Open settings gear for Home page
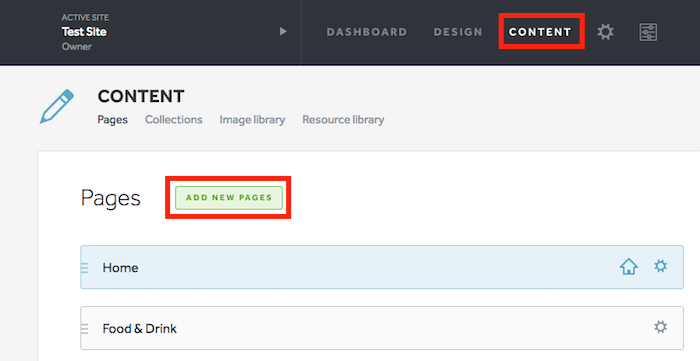Screen dimensions: 700x361 coord(661,266)
